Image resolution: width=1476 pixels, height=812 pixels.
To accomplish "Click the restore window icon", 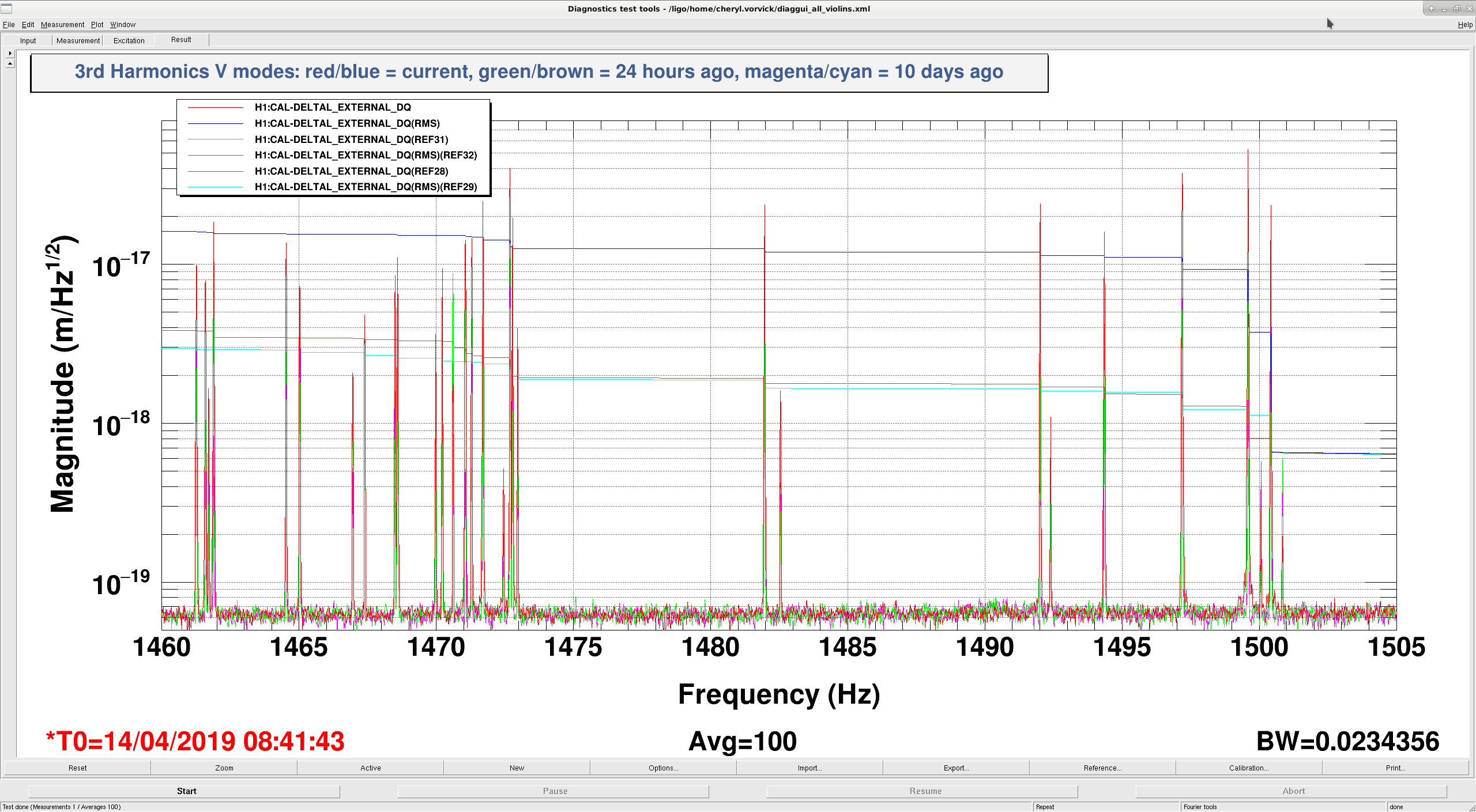I will (x=1456, y=9).
